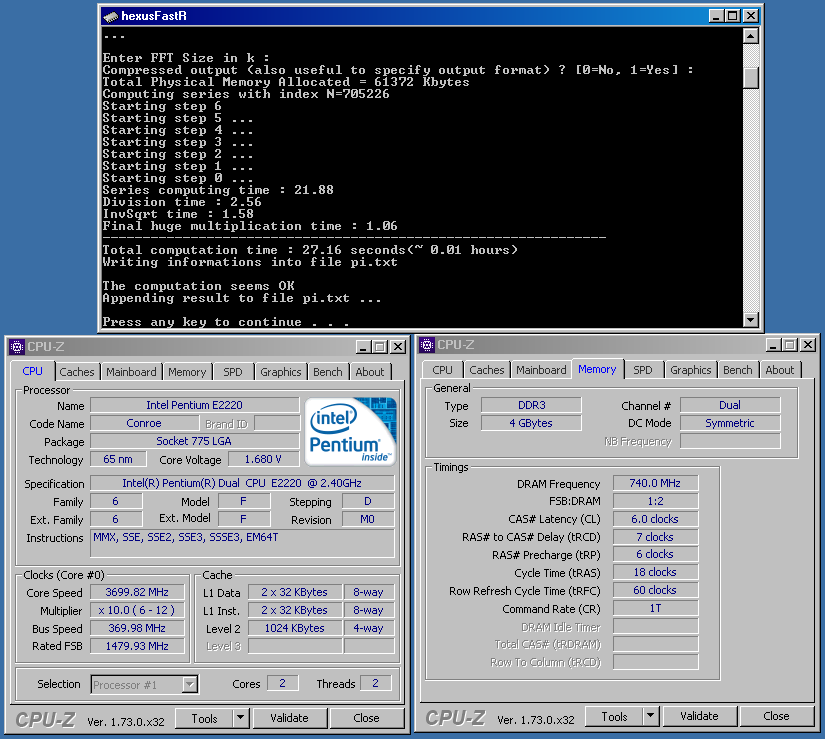Viewport: 825px width, 739px height.
Task: Click Tools button in left CPU-Z
Action: [204, 718]
